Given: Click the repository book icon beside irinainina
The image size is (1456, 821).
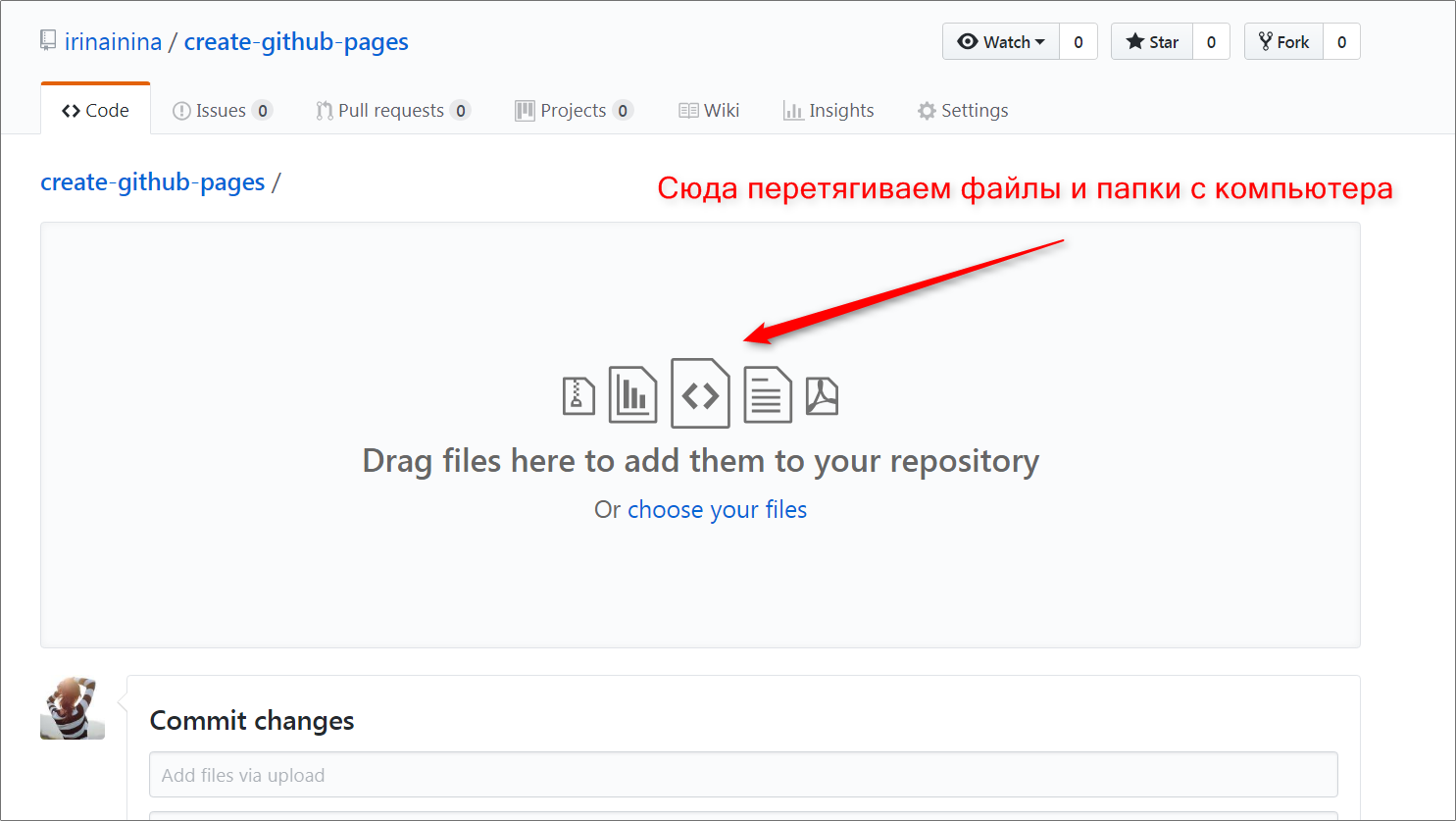Looking at the screenshot, I should point(48,41).
